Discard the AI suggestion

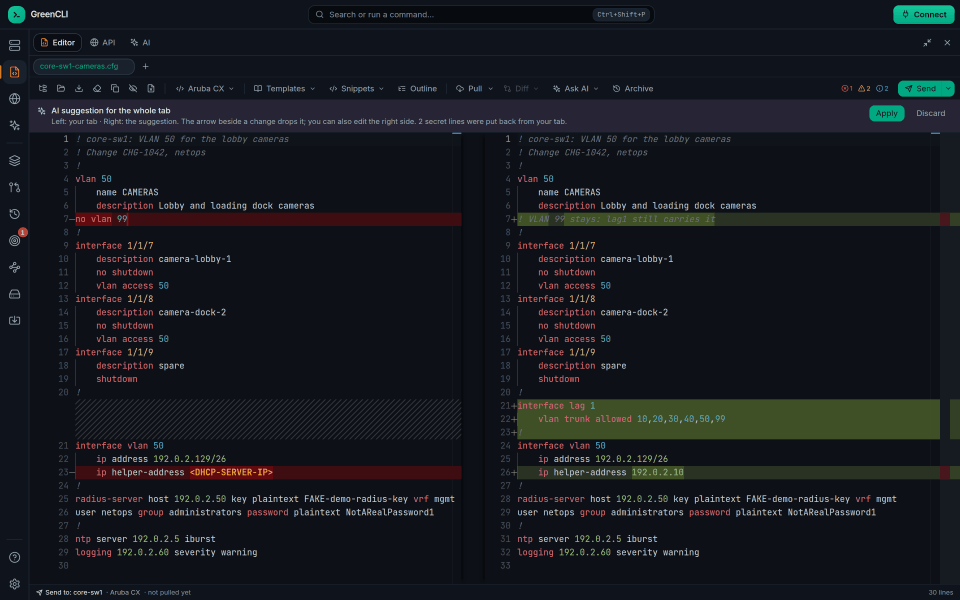[x=930, y=113]
